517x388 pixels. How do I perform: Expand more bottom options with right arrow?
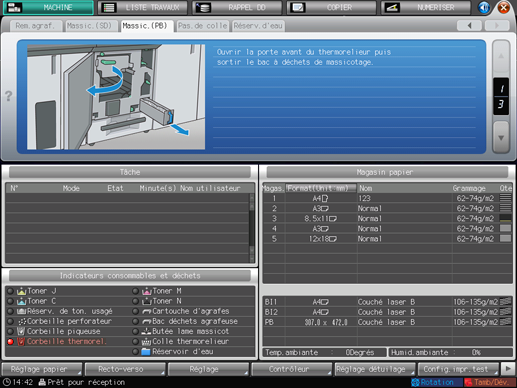[x=508, y=369]
